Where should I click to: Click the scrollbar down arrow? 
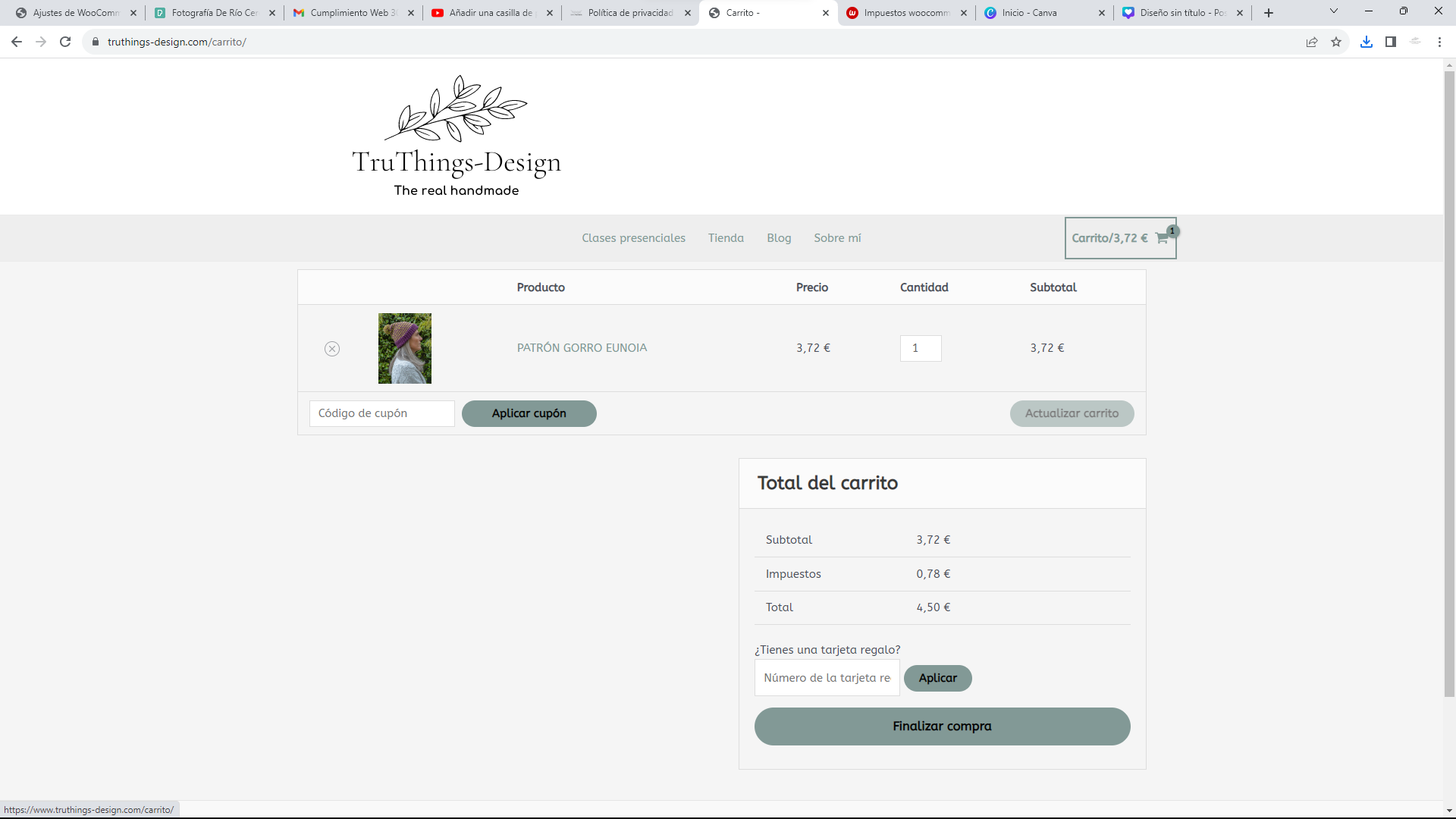1449,811
